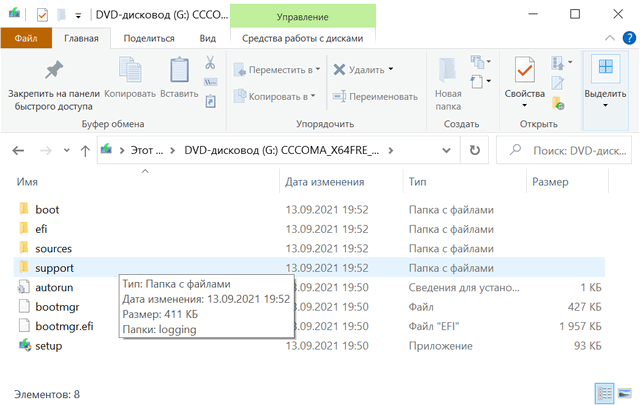Sort by the Имя column header

(x=27, y=182)
